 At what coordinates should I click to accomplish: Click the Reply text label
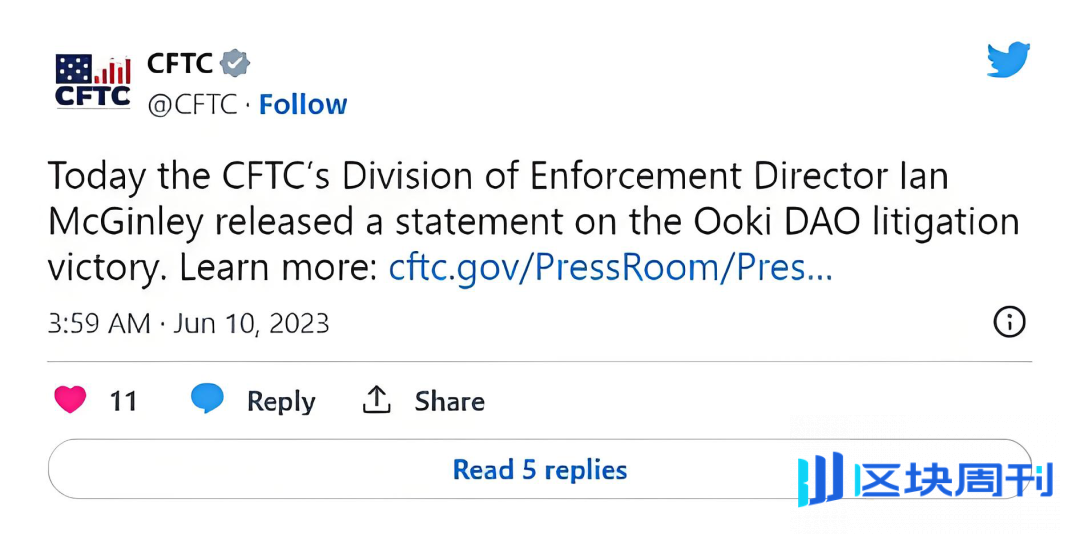(x=281, y=402)
